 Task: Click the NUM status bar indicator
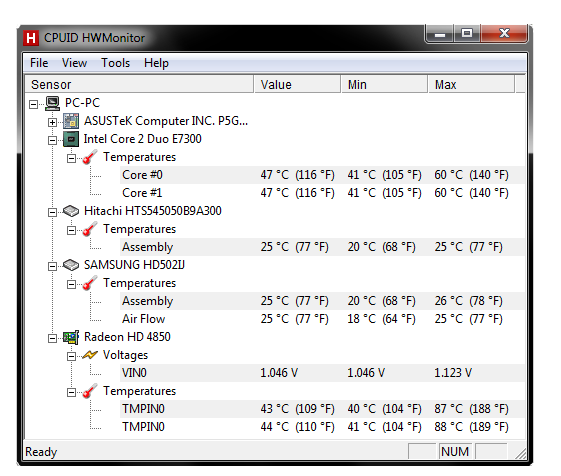pyautogui.click(x=455, y=452)
